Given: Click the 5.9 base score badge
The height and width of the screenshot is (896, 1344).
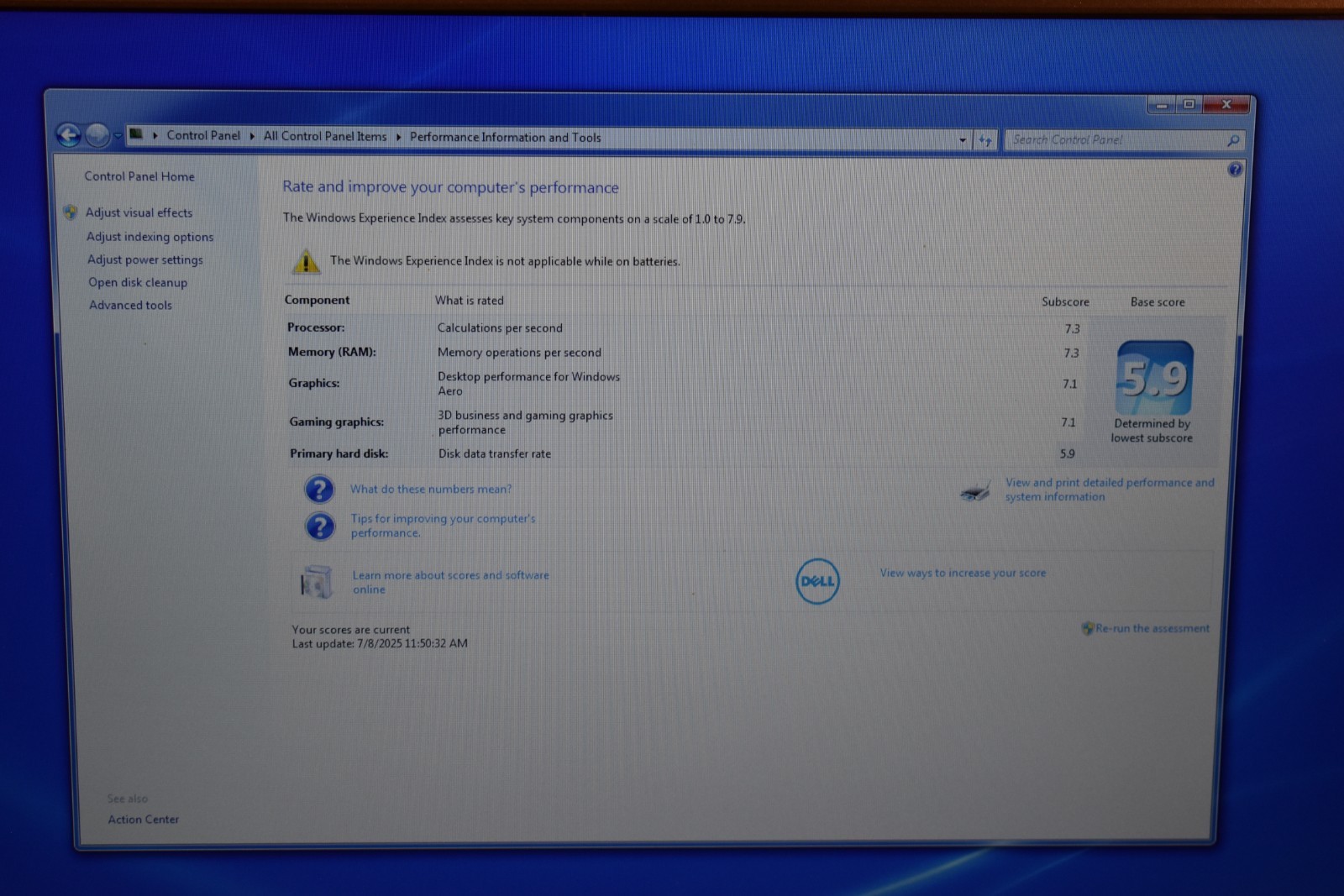Looking at the screenshot, I should point(1155,378).
